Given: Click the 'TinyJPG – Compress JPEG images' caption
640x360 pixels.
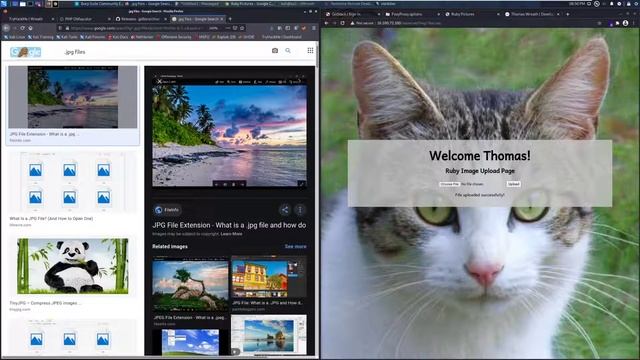Looking at the screenshot, I should [44, 303].
